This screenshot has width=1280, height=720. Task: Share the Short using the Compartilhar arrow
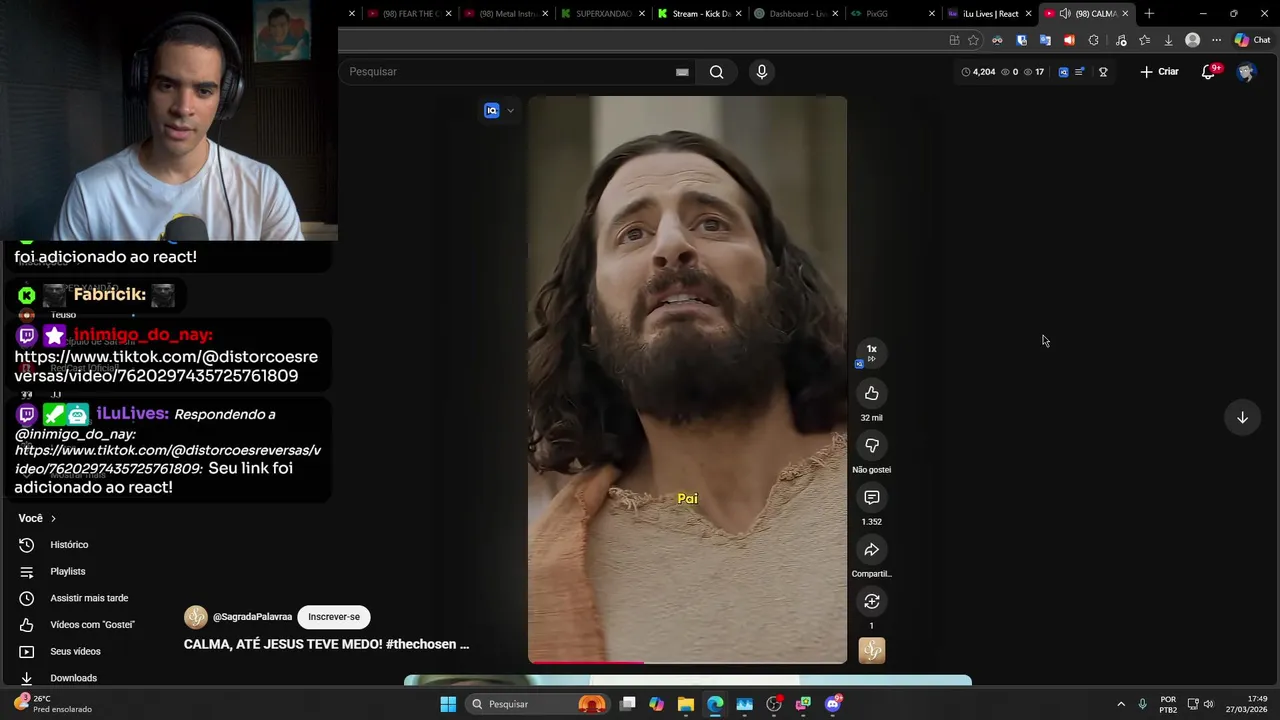tap(871, 550)
